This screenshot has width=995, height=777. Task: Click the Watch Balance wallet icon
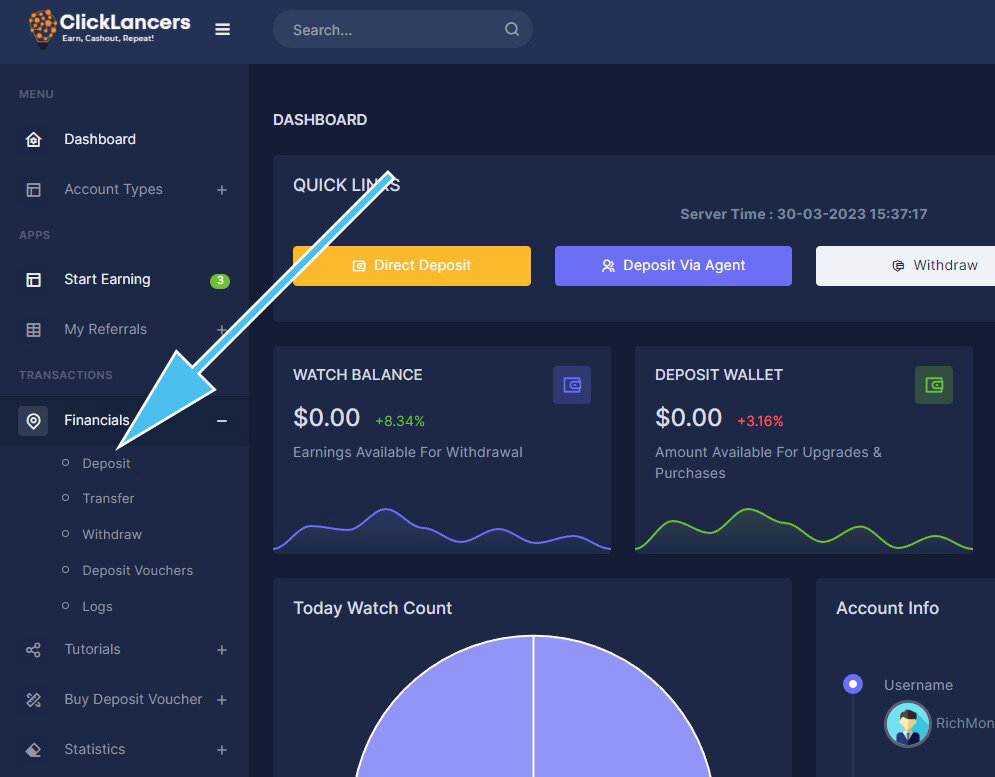[x=572, y=385]
